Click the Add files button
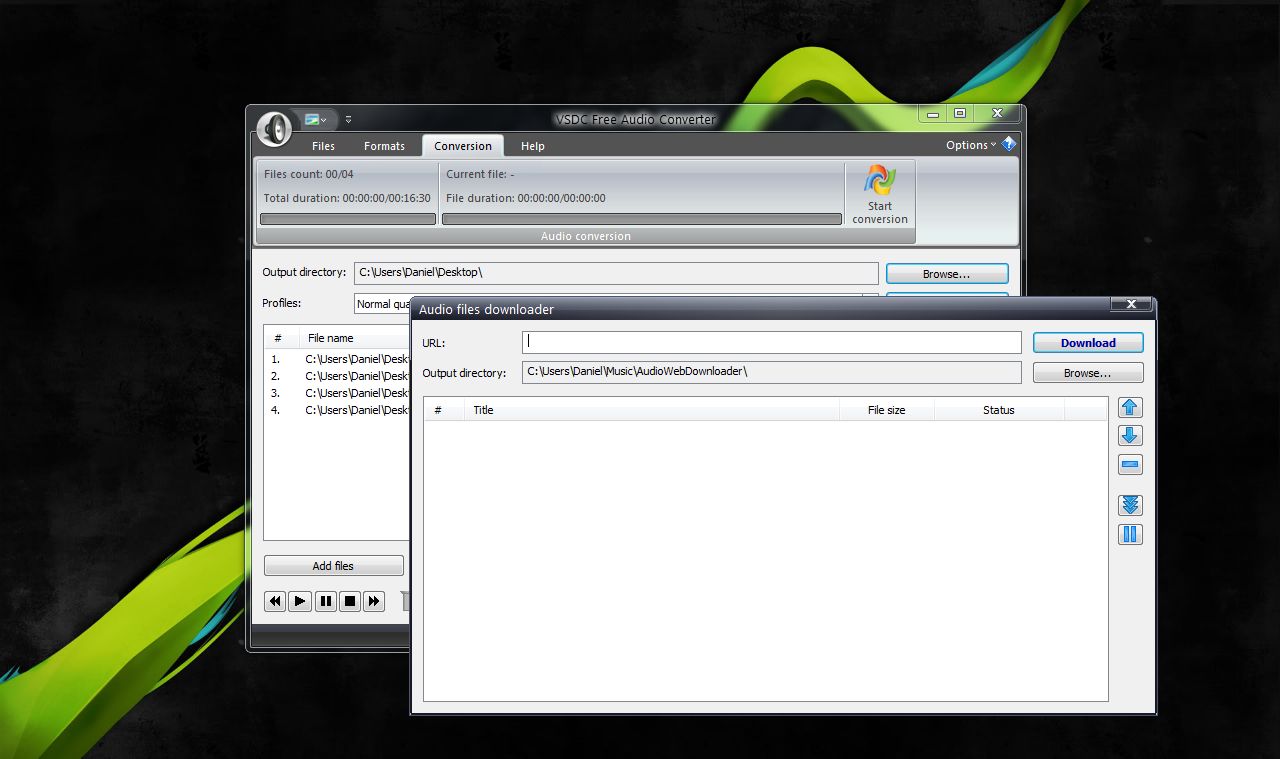1280x759 pixels. click(334, 566)
